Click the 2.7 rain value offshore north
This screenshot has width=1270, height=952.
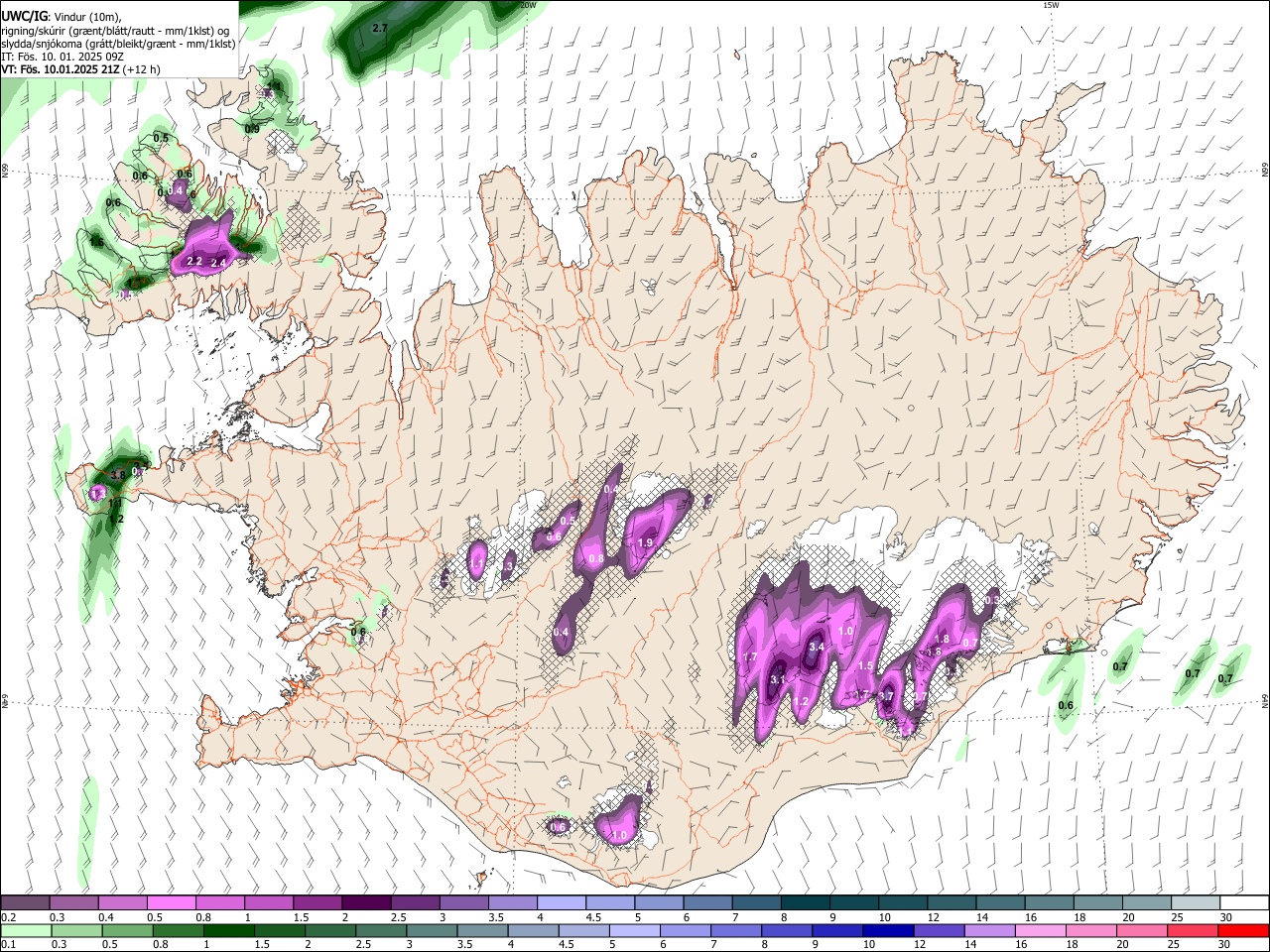coord(380,29)
